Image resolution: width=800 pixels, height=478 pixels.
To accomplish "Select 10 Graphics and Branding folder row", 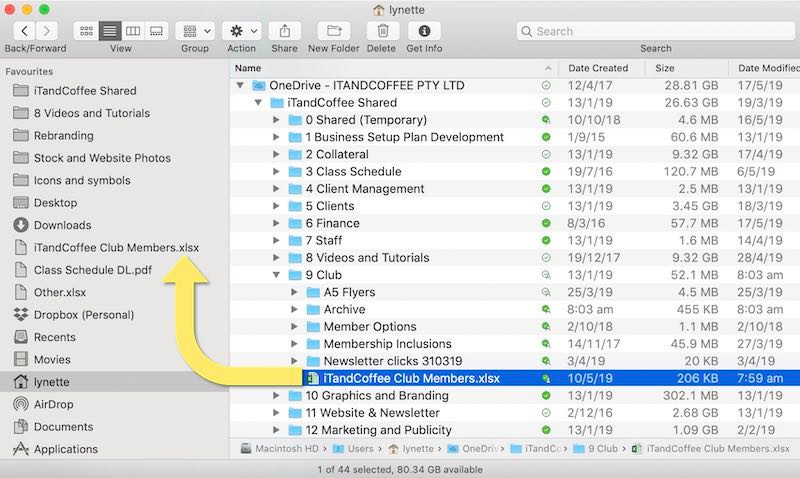I will (515, 395).
